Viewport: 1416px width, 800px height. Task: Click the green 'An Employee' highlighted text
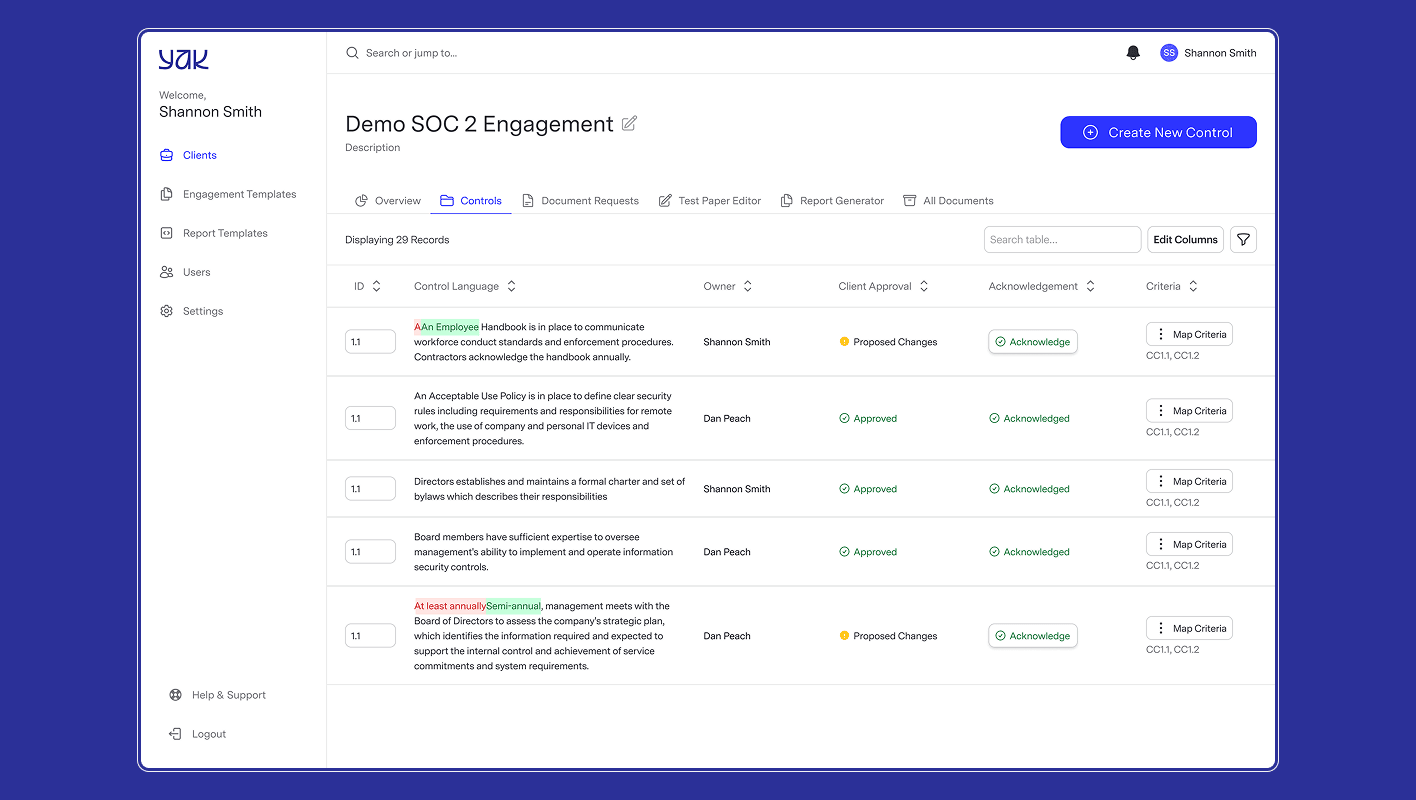tap(450, 327)
